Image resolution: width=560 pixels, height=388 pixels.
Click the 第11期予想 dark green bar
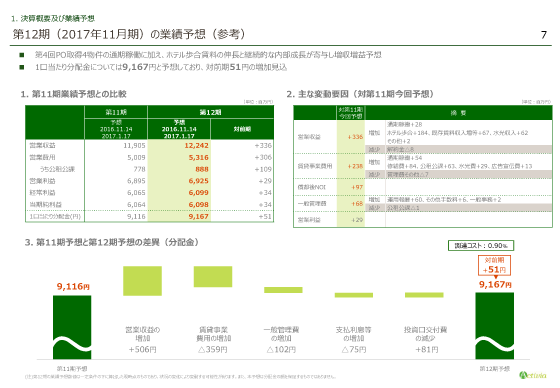pos(72,327)
